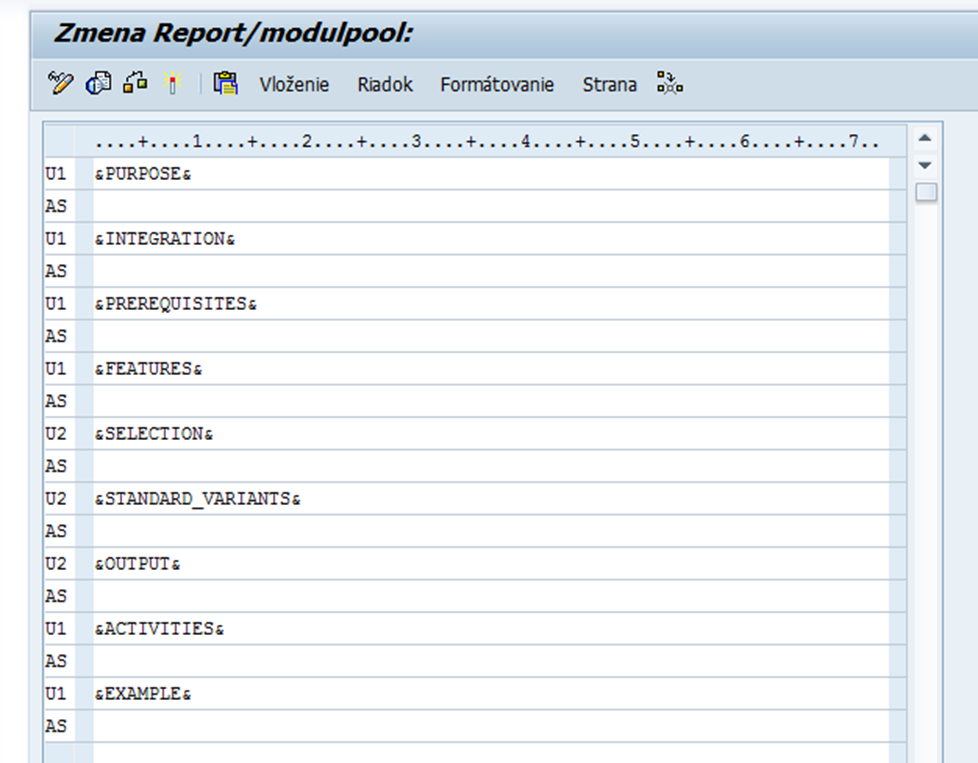Image resolution: width=978 pixels, height=763 pixels.
Task: Click the lock/unlock padlocks toolbar icon
Action: 135,84
